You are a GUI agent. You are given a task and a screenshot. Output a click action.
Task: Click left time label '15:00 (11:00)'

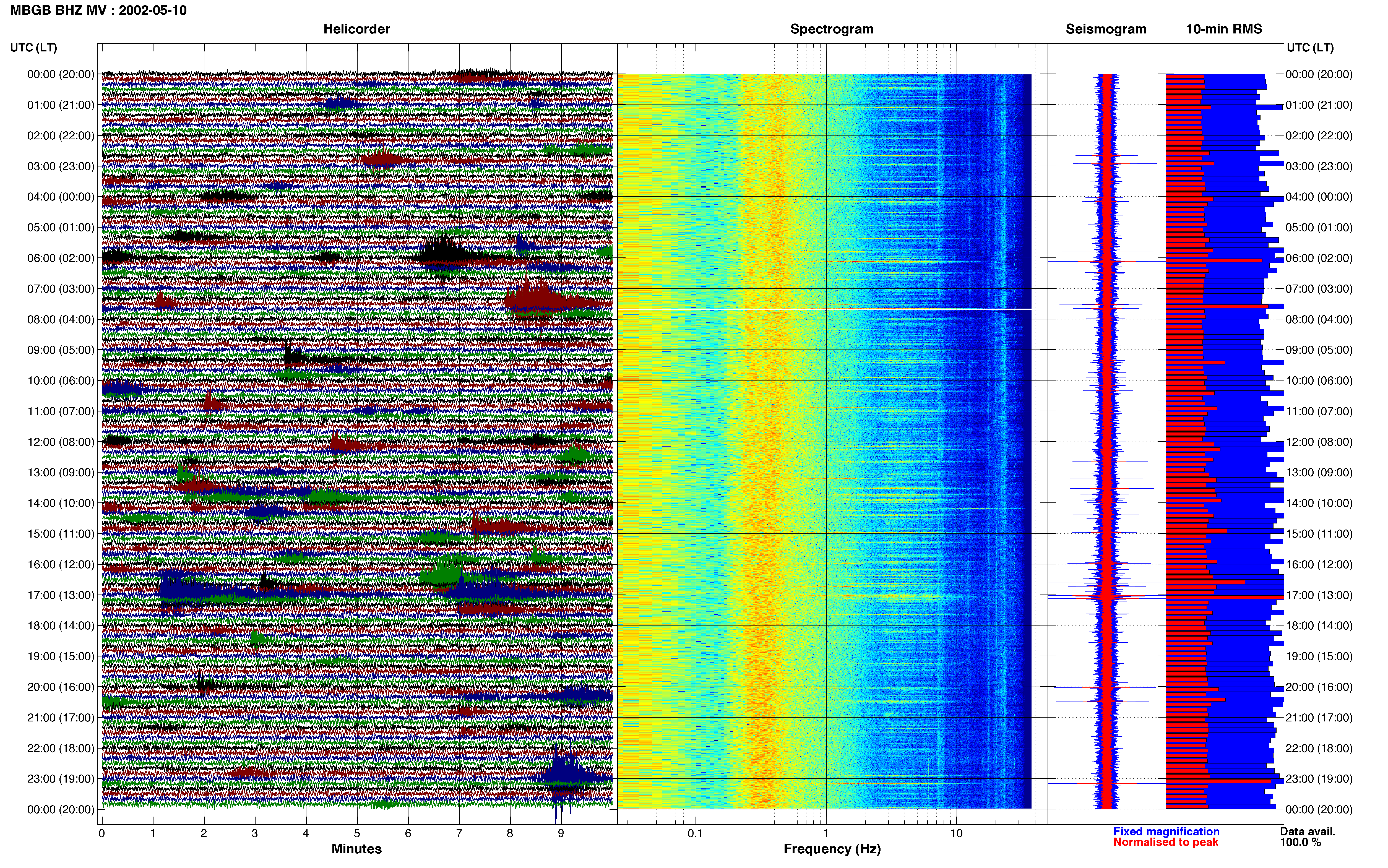tap(61, 534)
